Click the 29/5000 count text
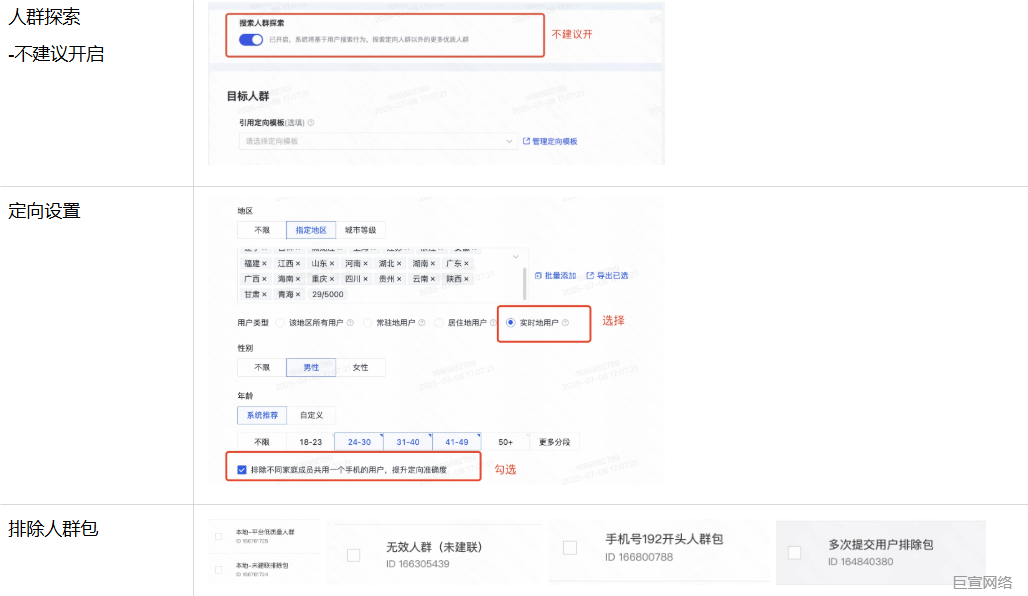Viewport: 1028px width, 596px height. pyautogui.click(x=328, y=294)
